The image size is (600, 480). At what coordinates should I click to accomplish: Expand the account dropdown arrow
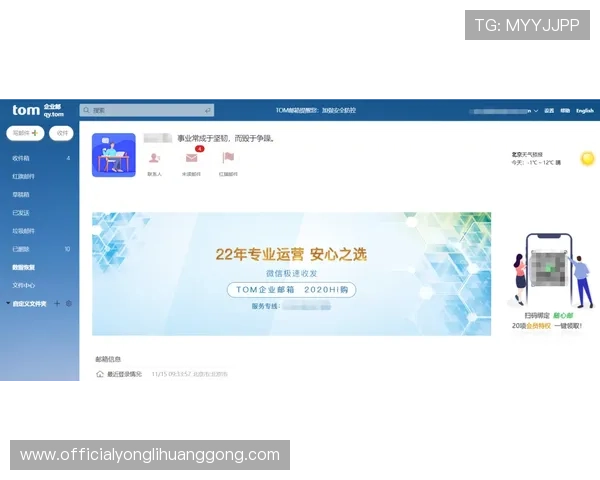coord(536,111)
